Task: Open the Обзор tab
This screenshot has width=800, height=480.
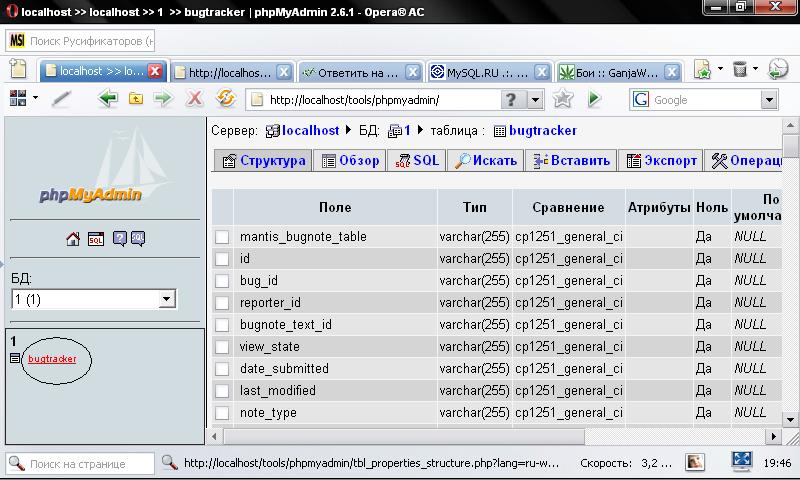Action: (x=350, y=161)
